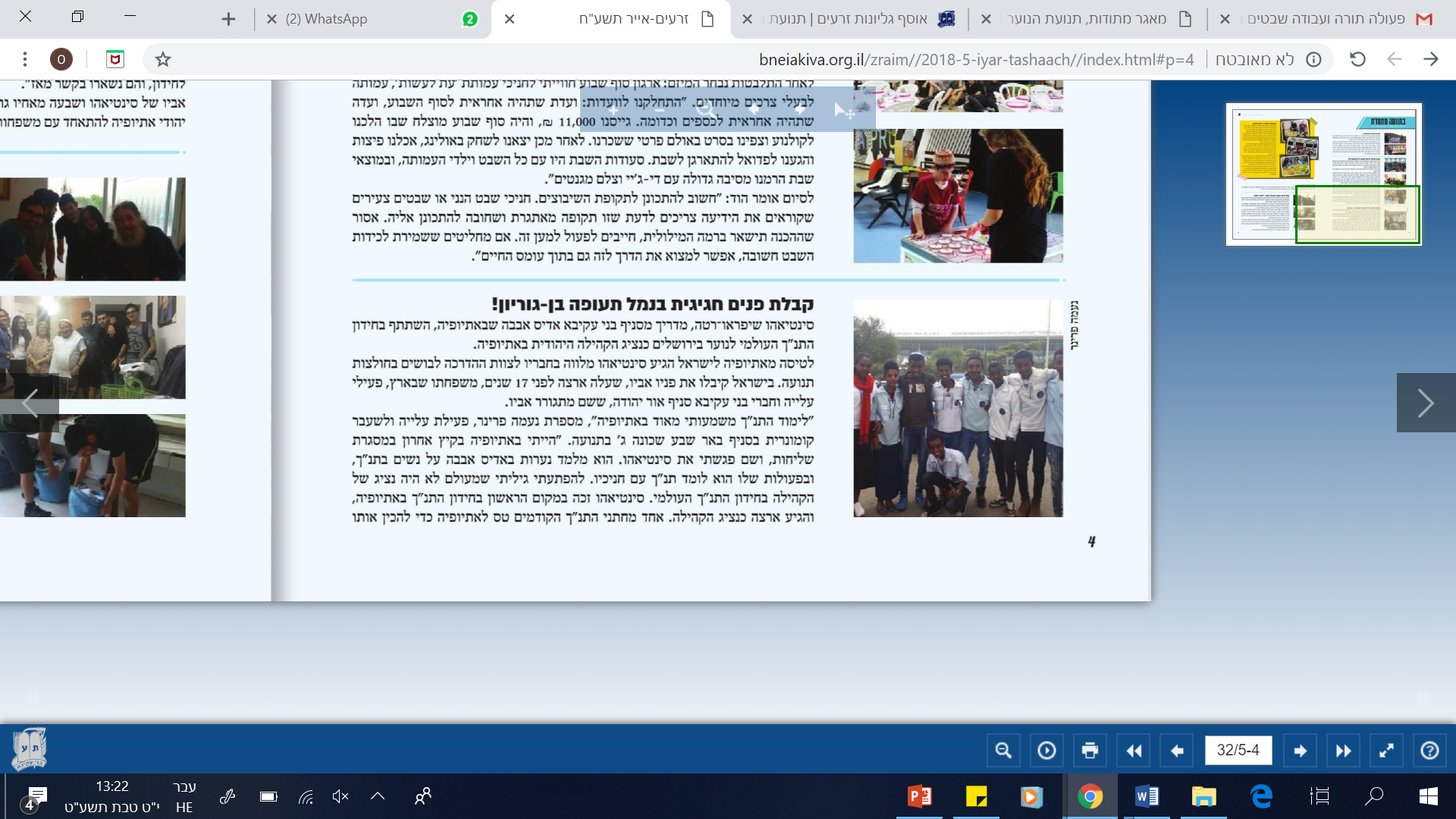The image size is (1456, 819).
Task: Open Chrome three-dot menu
Action: point(25,59)
